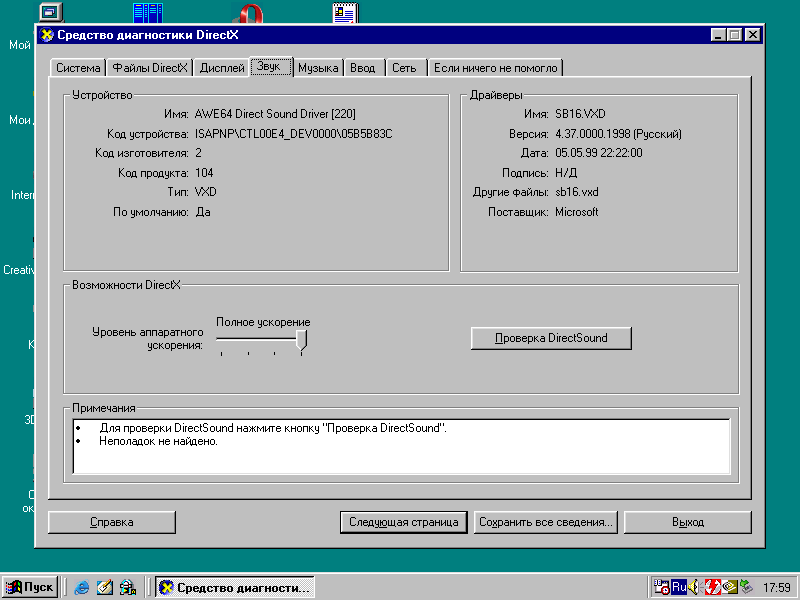
Task: Click the note Неполадок не найдено
Action: [158, 441]
